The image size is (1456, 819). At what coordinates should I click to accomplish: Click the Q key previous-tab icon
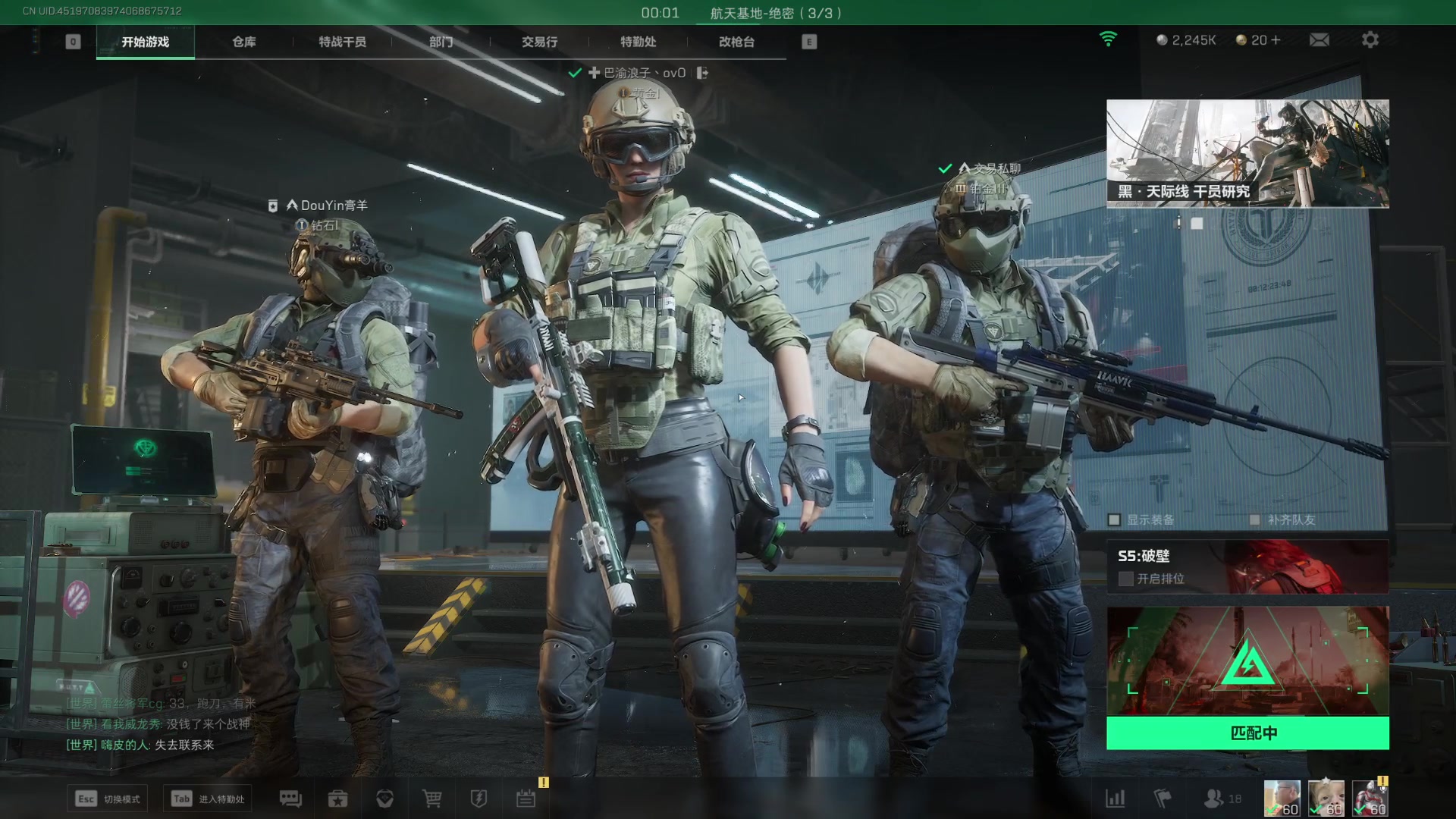[x=73, y=42]
